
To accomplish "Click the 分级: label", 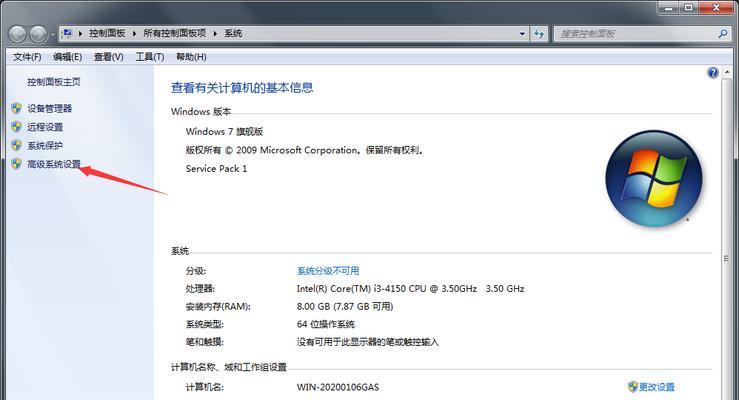I will click(x=196, y=271).
